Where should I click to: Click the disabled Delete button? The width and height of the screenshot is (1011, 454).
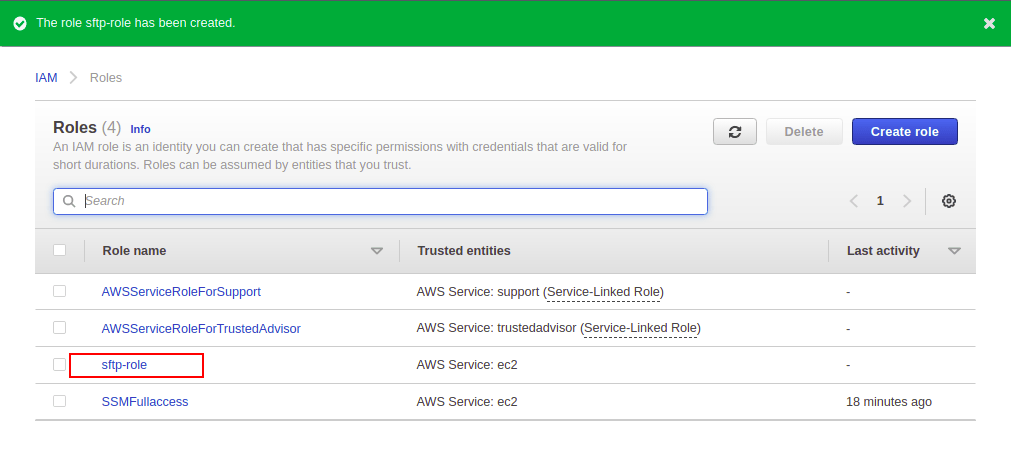click(x=804, y=132)
